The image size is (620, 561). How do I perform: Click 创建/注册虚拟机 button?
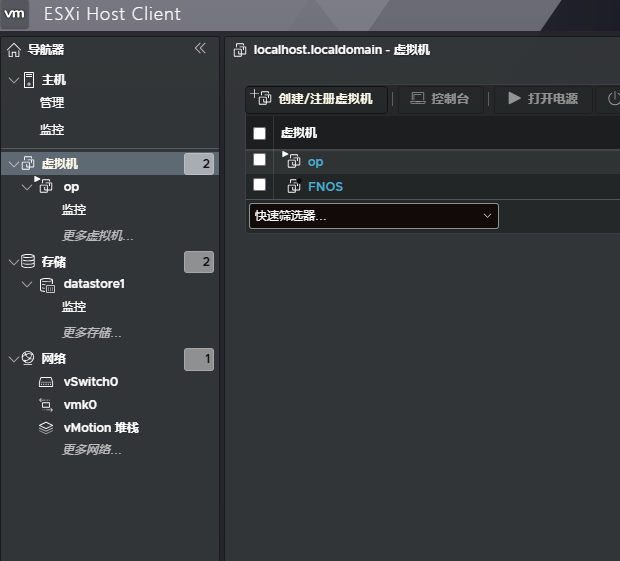click(x=316, y=99)
